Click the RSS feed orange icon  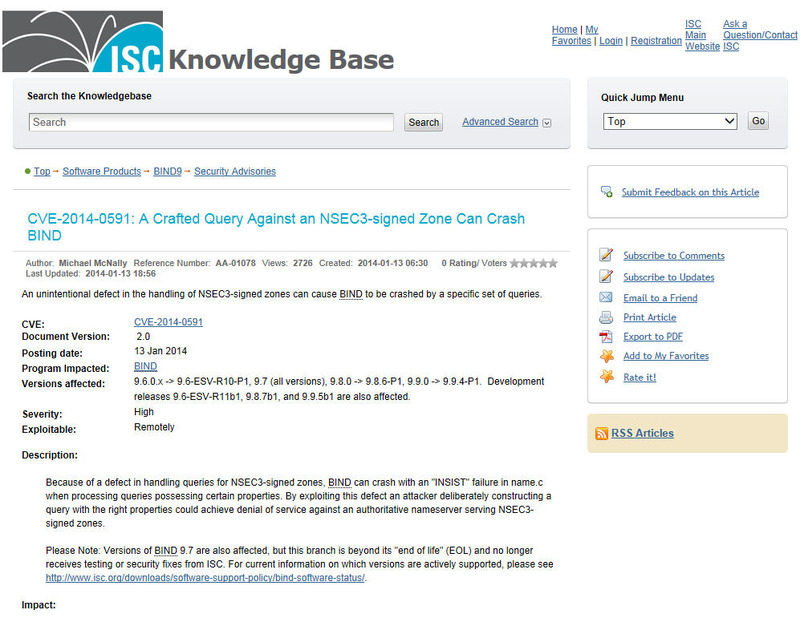601,434
